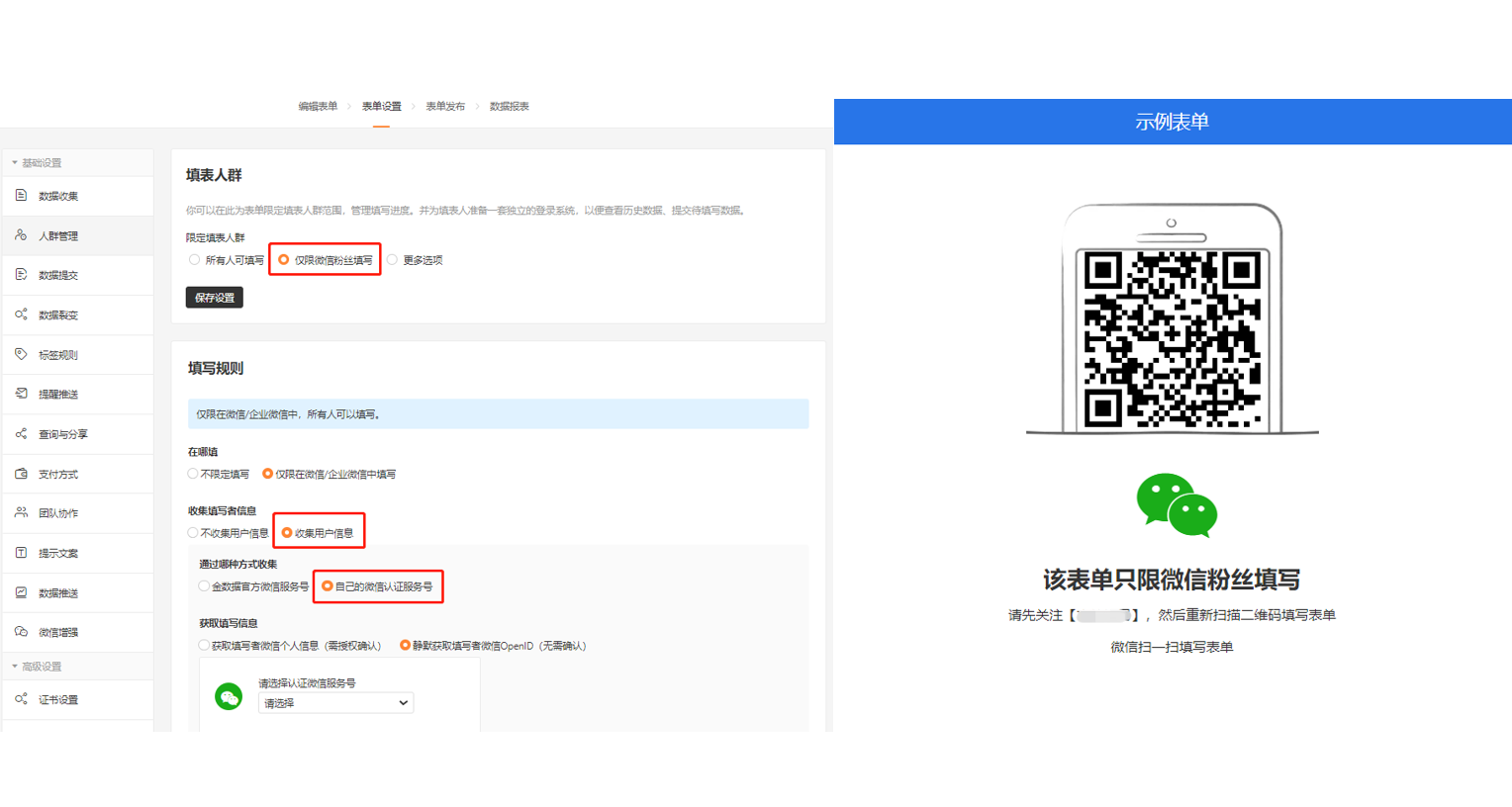Click the 支付方式 wallet icon
Image resolution: width=1512 pixels, height=807 pixels.
click(x=21, y=474)
